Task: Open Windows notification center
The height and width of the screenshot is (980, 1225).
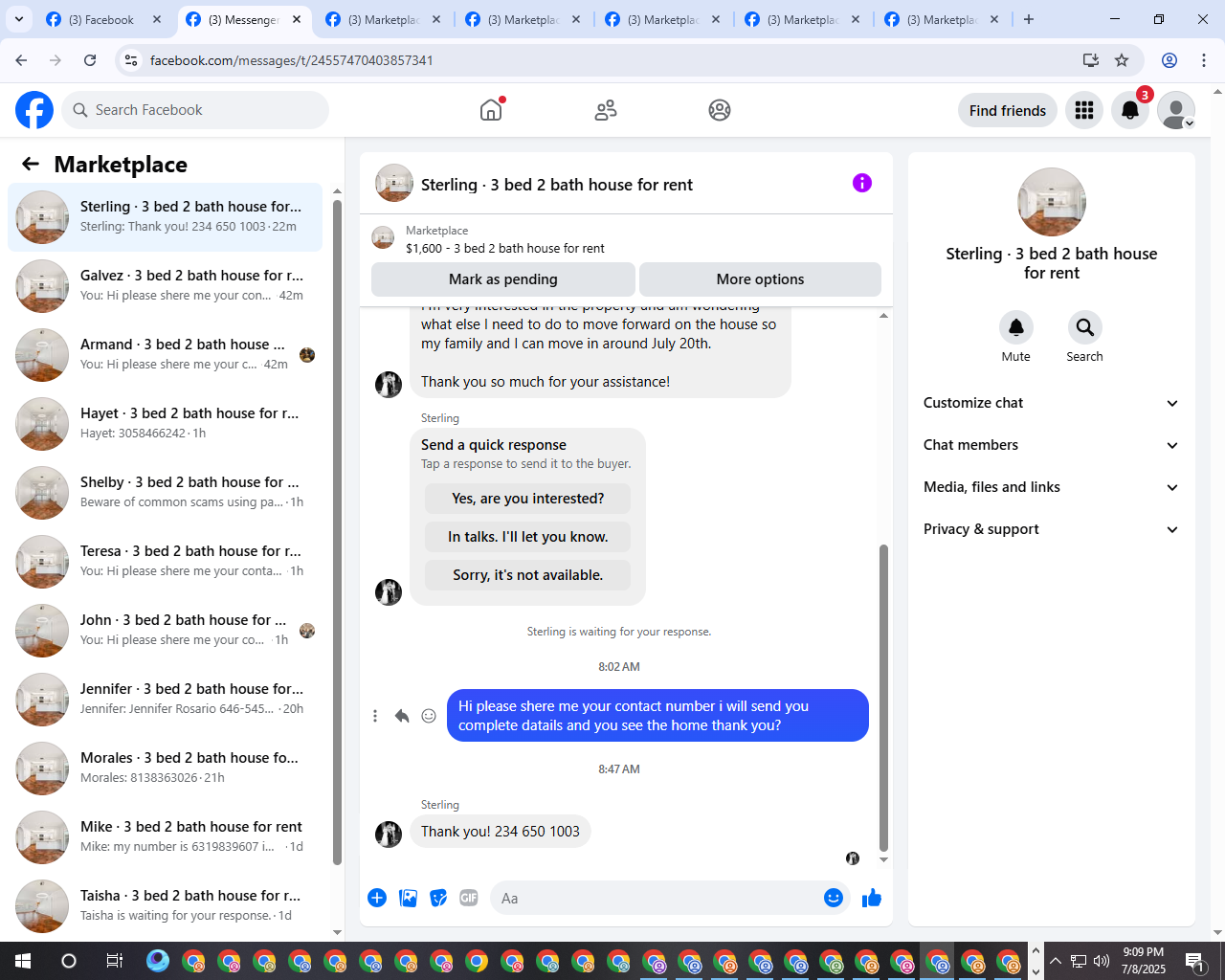Action: click(x=1195, y=961)
